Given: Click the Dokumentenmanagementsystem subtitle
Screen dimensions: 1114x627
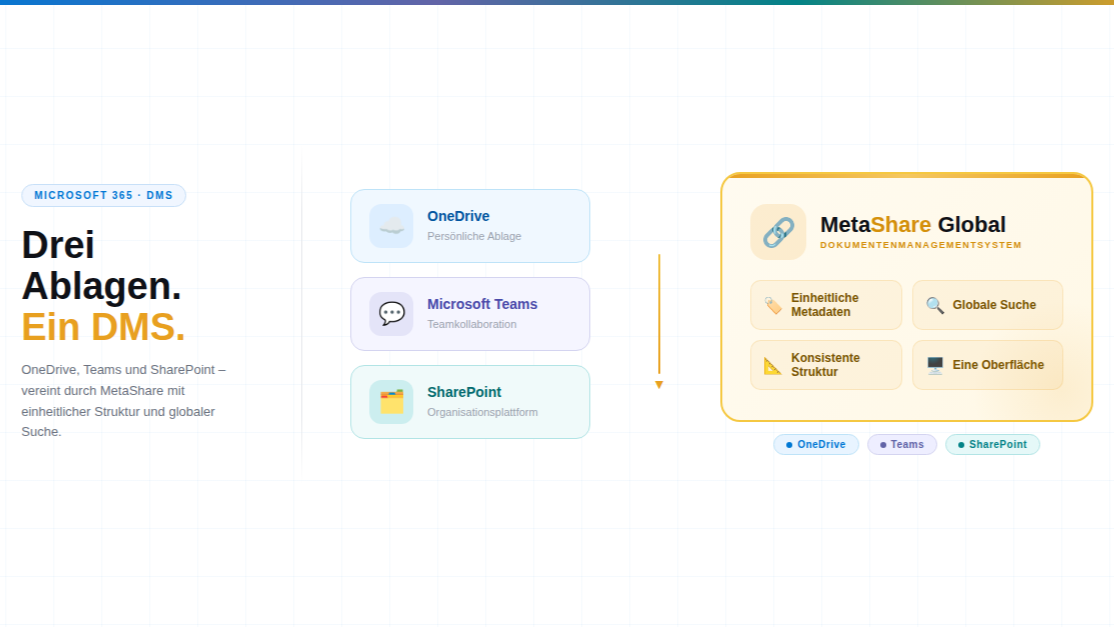Looking at the screenshot, I should coord(920,245).
